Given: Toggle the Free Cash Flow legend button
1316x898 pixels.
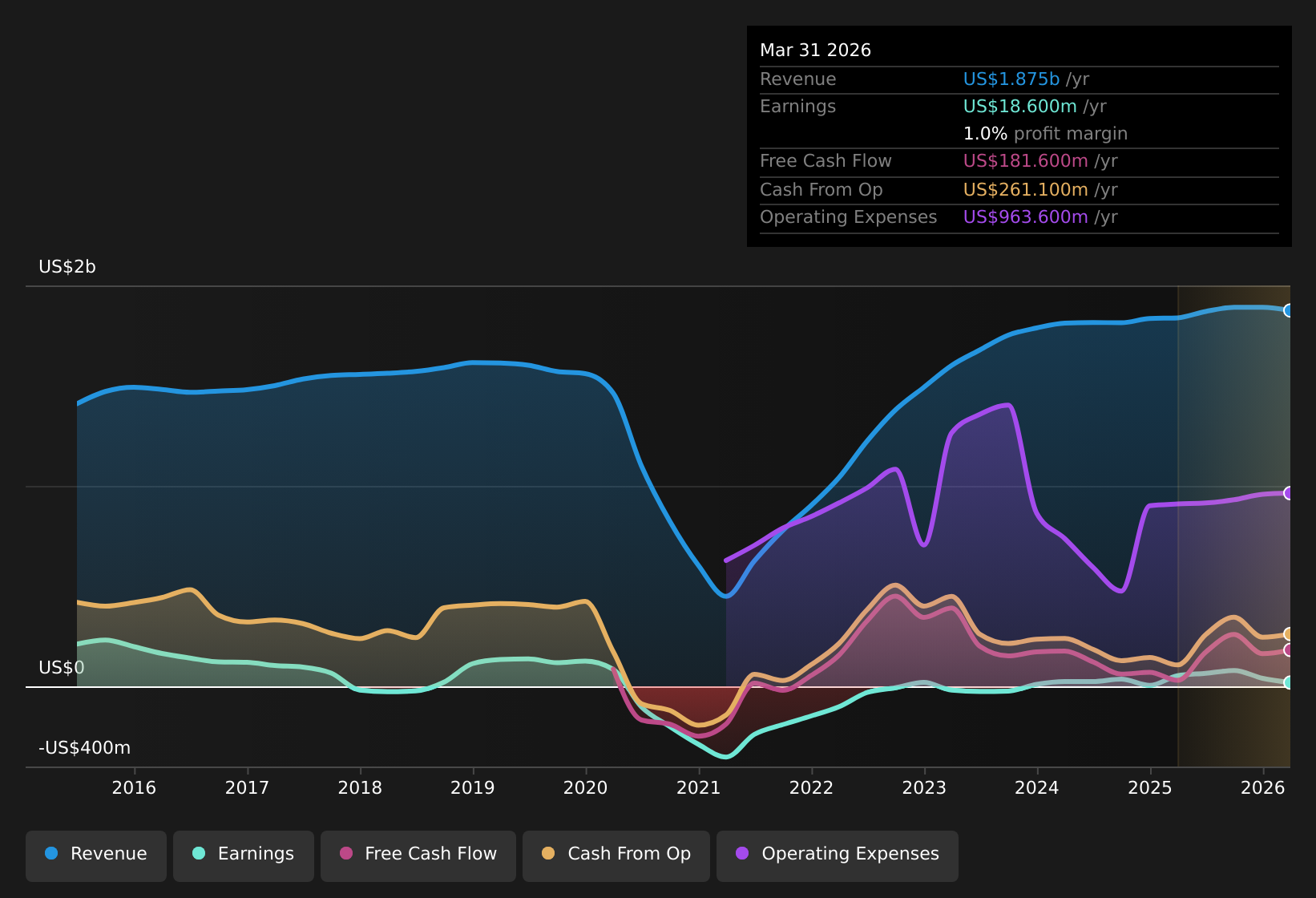Looking at the screenshot, I should (x=418, y=855).
